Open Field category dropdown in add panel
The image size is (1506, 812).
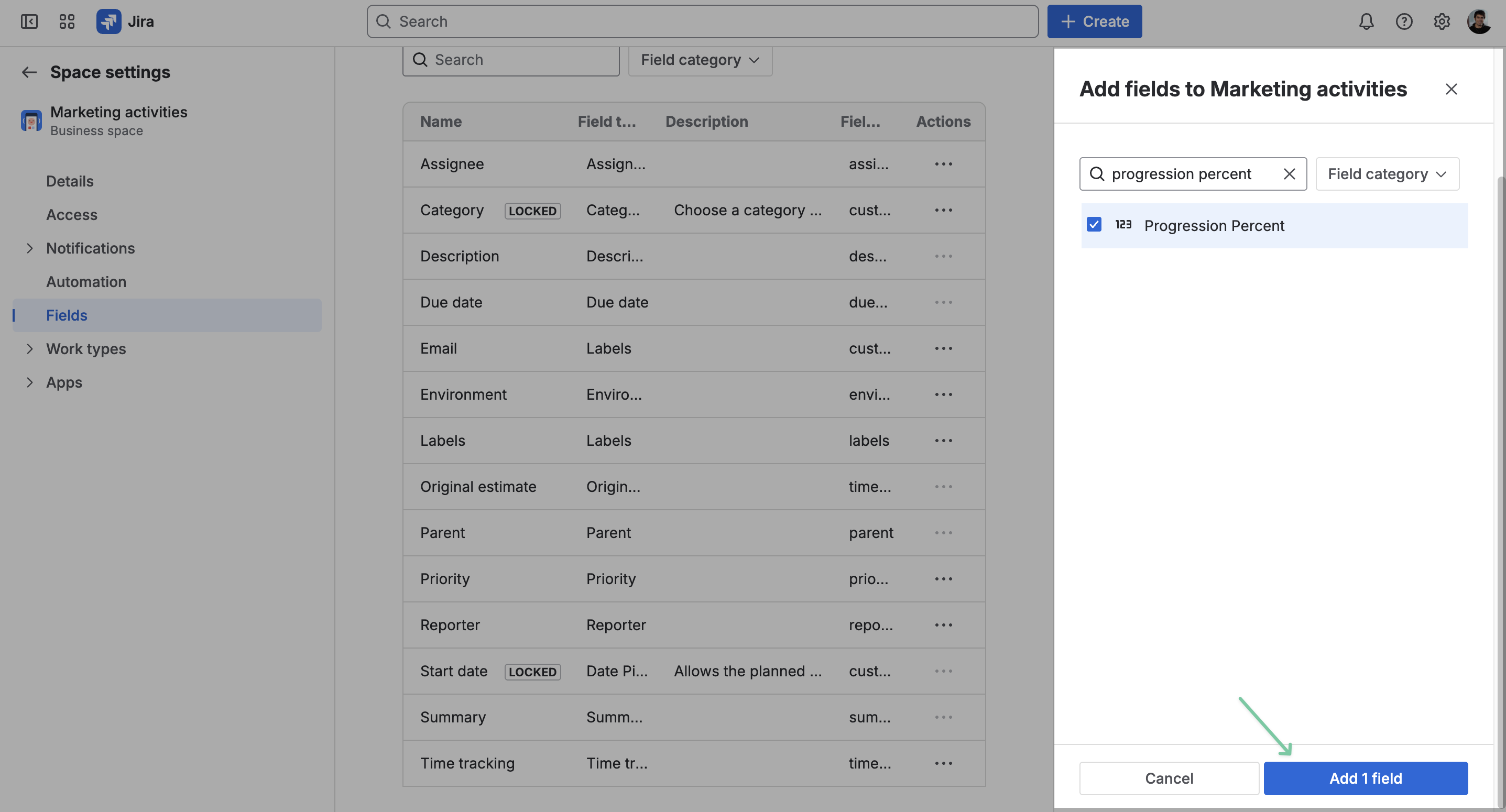(x=1387, y=173)
